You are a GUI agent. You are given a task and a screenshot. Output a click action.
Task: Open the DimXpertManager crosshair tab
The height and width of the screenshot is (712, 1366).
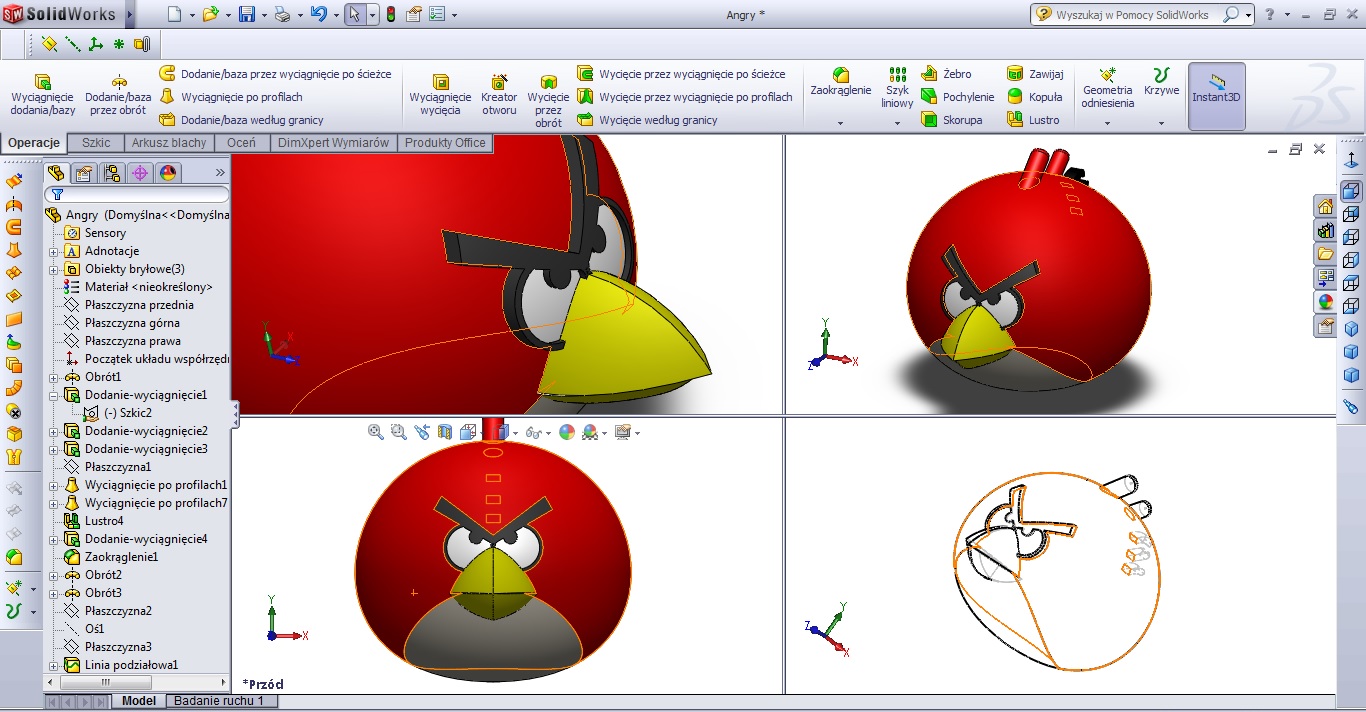140,173
